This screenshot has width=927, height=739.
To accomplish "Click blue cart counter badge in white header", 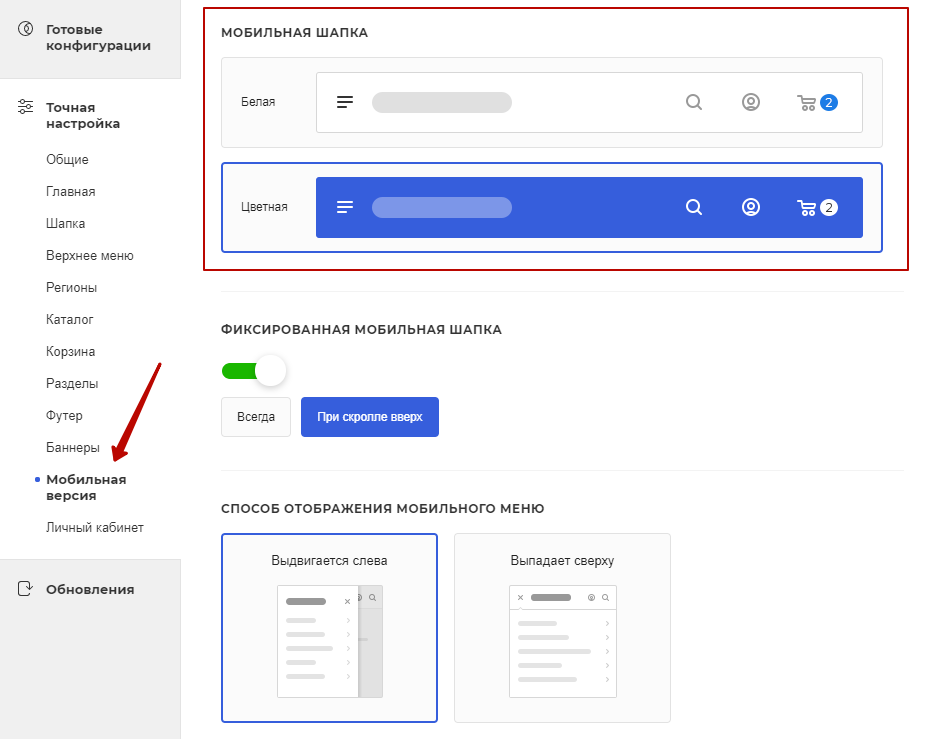I will coord(829,103).
